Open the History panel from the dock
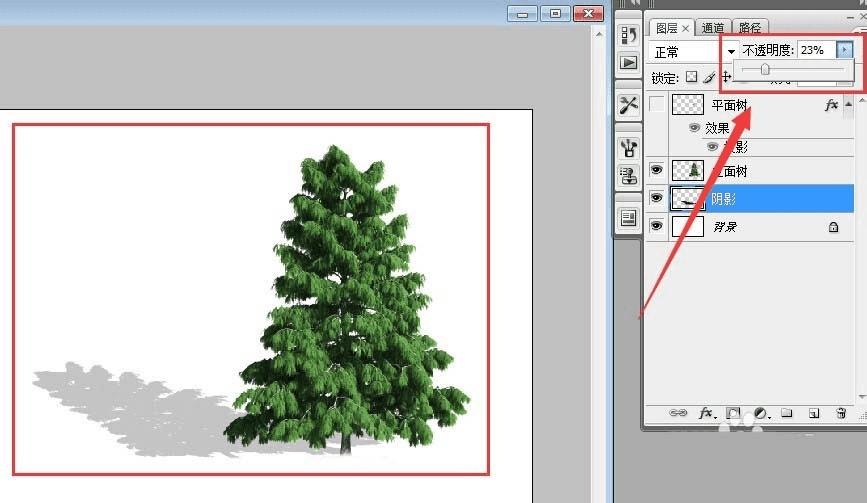The height and width of the screenshot is (503, 867). [x=628, y=35]
